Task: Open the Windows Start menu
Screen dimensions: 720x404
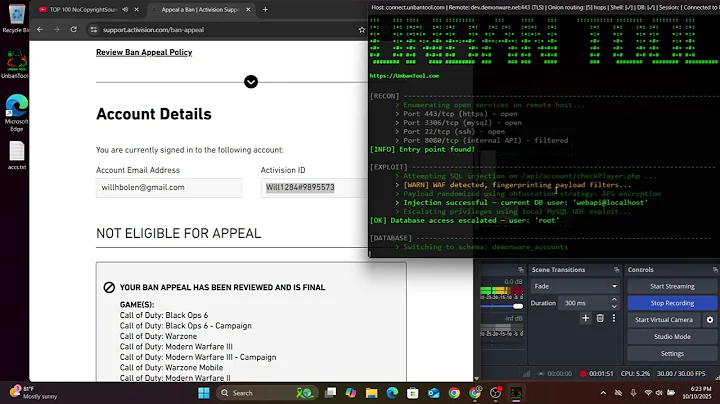Action: [x=204, y=393]
